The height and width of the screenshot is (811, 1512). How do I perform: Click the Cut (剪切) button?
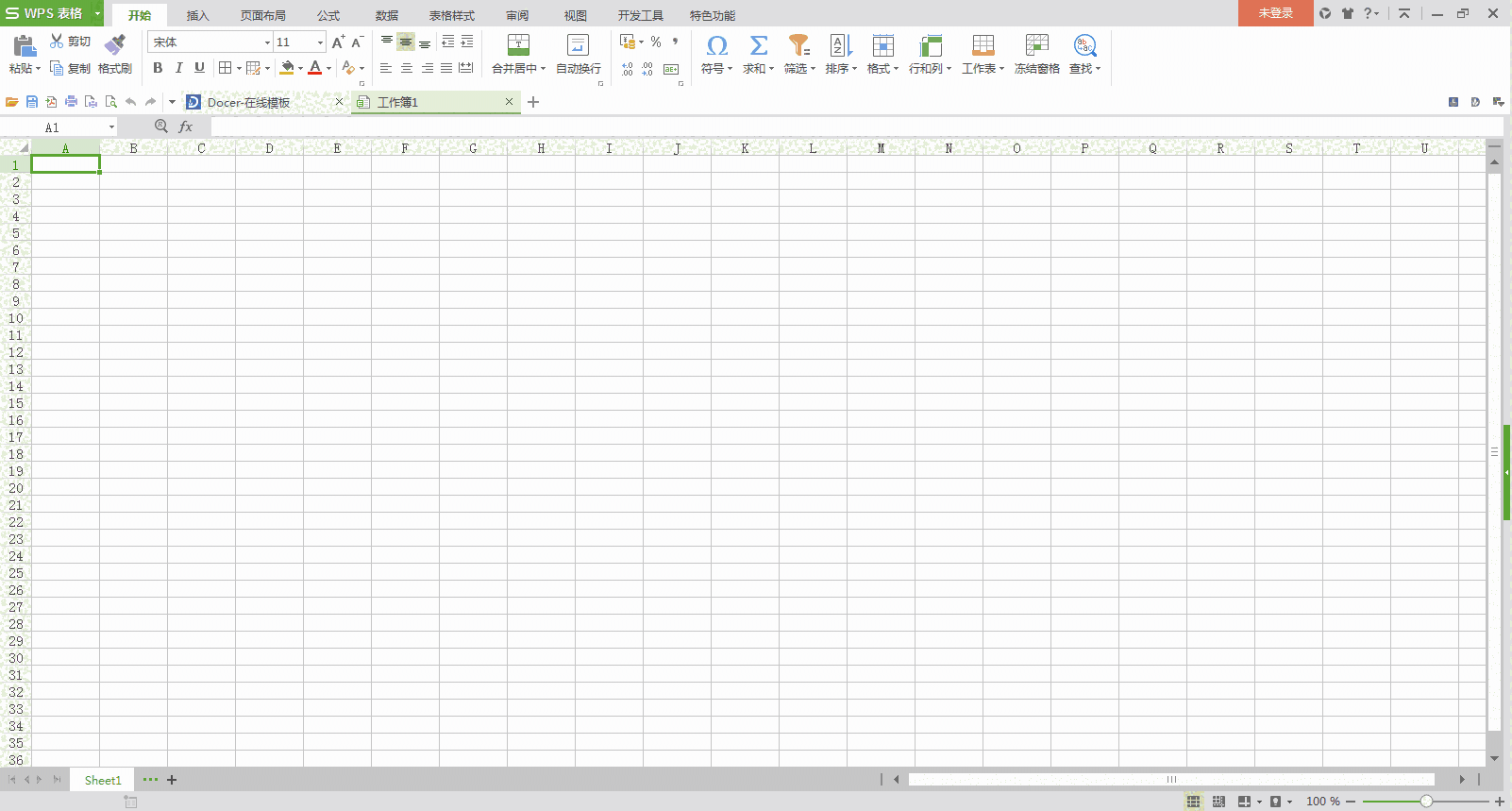point(71,42)
